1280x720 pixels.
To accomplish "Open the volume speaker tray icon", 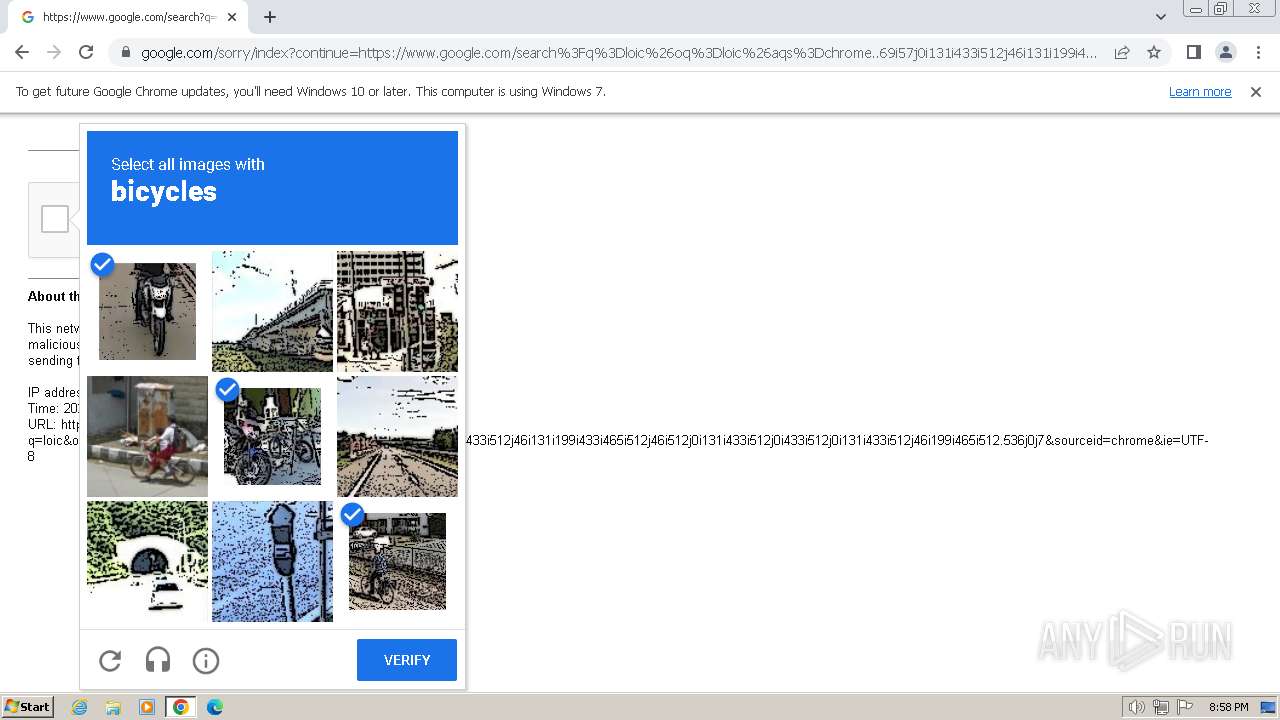I will tap(1136, 707).
